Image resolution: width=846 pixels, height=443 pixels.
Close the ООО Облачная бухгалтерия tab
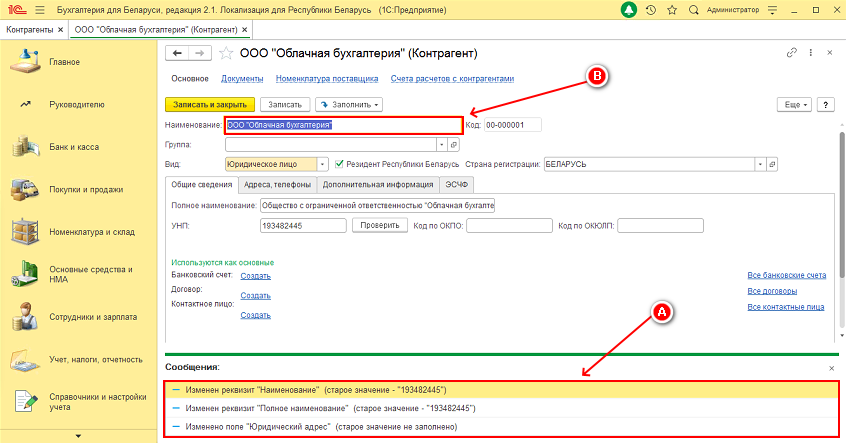click(x=244, y=30)
